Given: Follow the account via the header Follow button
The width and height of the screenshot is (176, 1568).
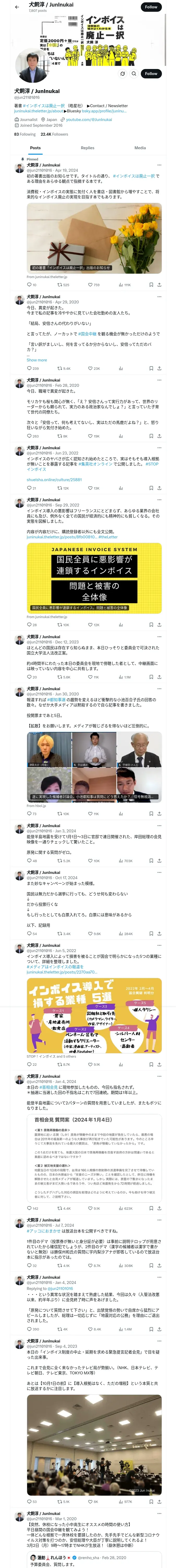Looking at the screenshot, I should point(151,7).
